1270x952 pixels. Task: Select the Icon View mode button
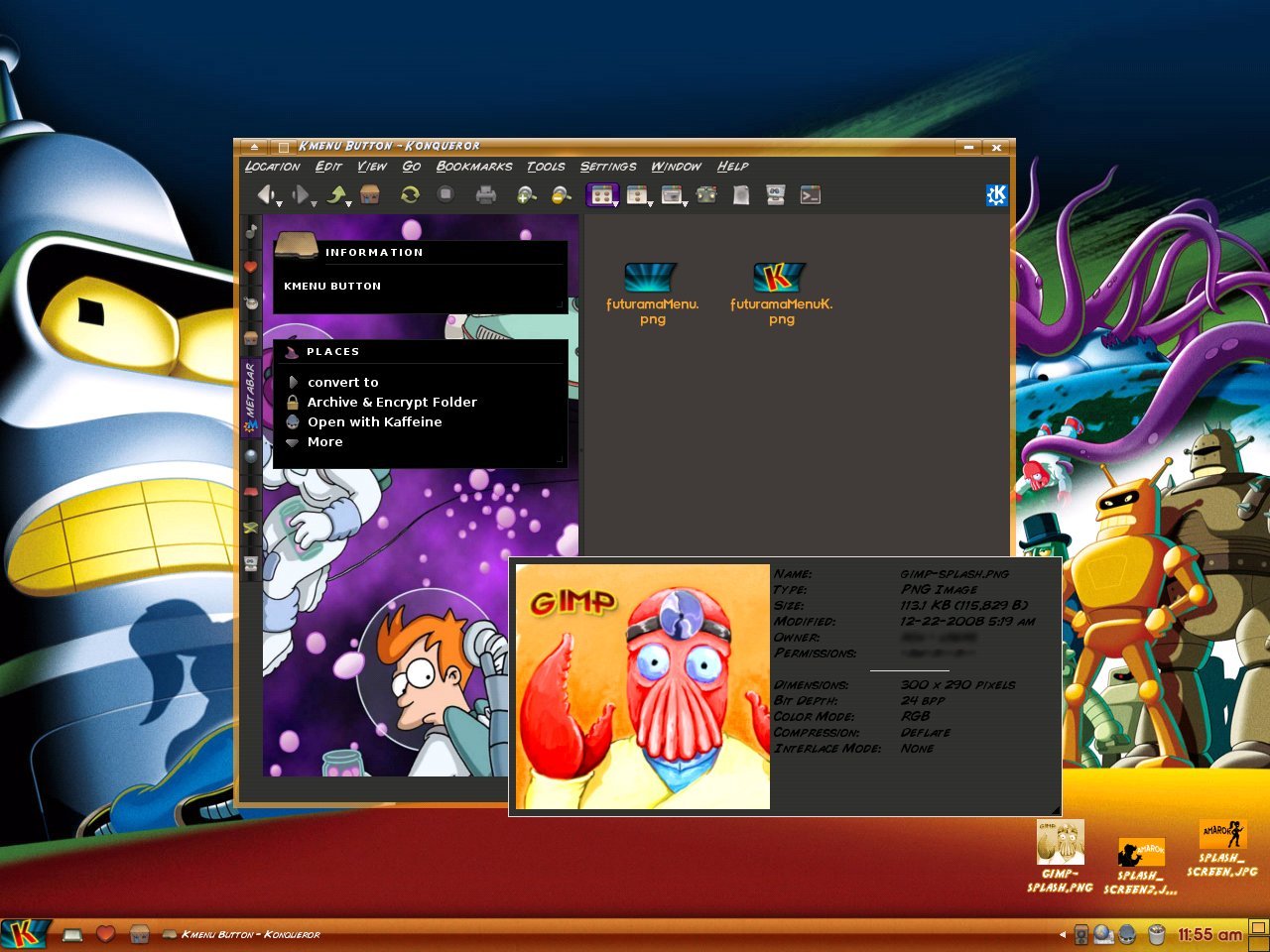tap(600, 194)
